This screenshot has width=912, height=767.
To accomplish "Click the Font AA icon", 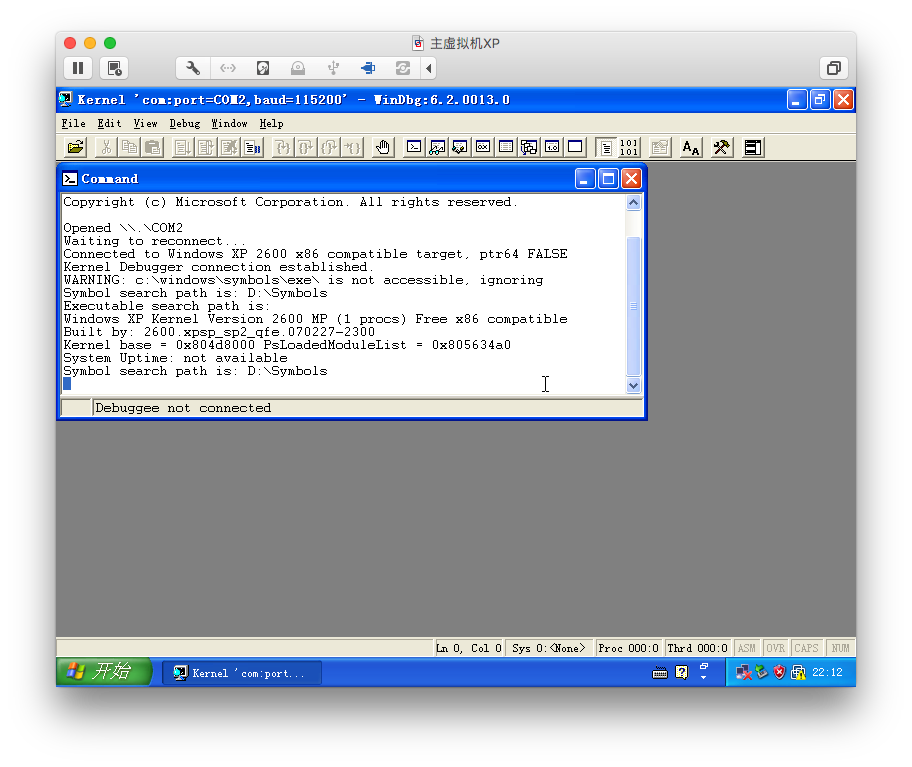I will [690, 148].
